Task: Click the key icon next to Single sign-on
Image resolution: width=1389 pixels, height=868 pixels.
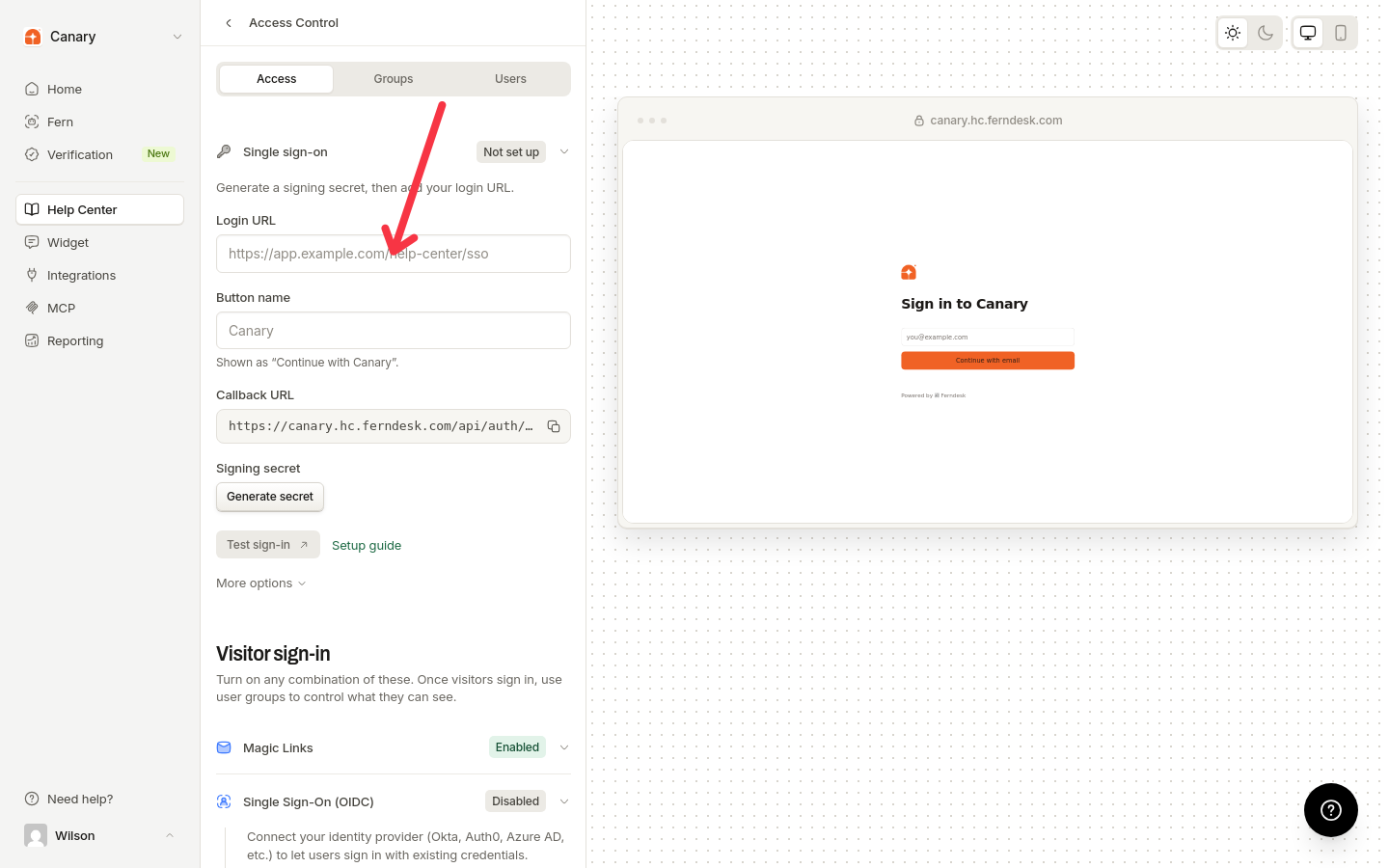Action: [224, 151]
